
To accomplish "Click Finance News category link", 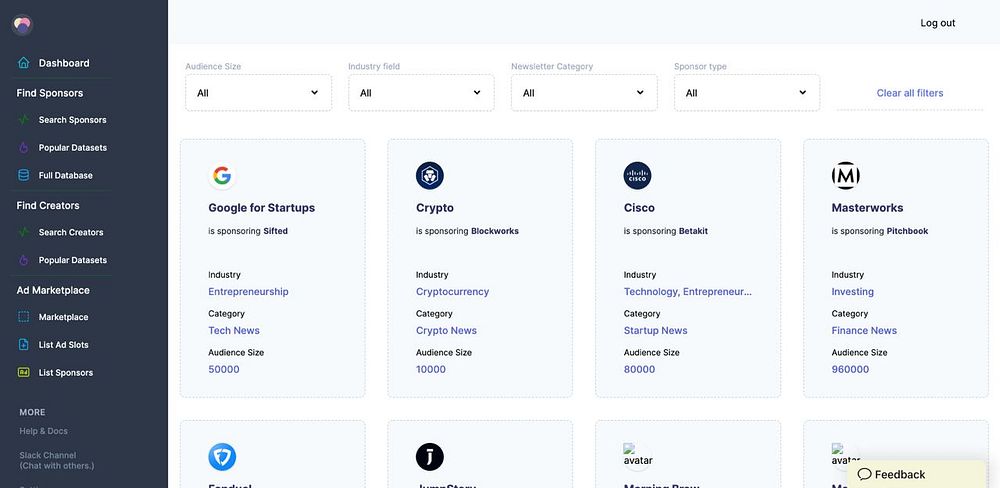I will click(864, 330).
